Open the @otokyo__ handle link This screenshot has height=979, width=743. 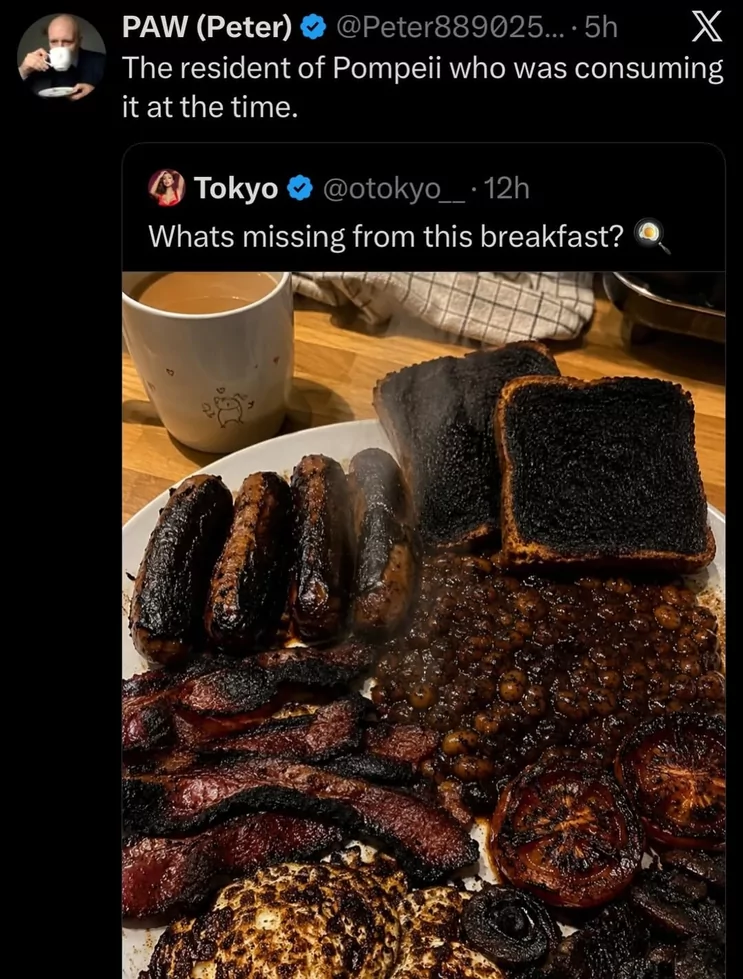click(394, 188)
